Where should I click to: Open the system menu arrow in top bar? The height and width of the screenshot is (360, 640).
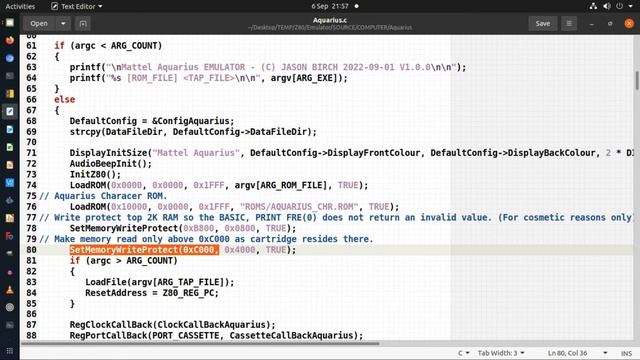[631, 6]
